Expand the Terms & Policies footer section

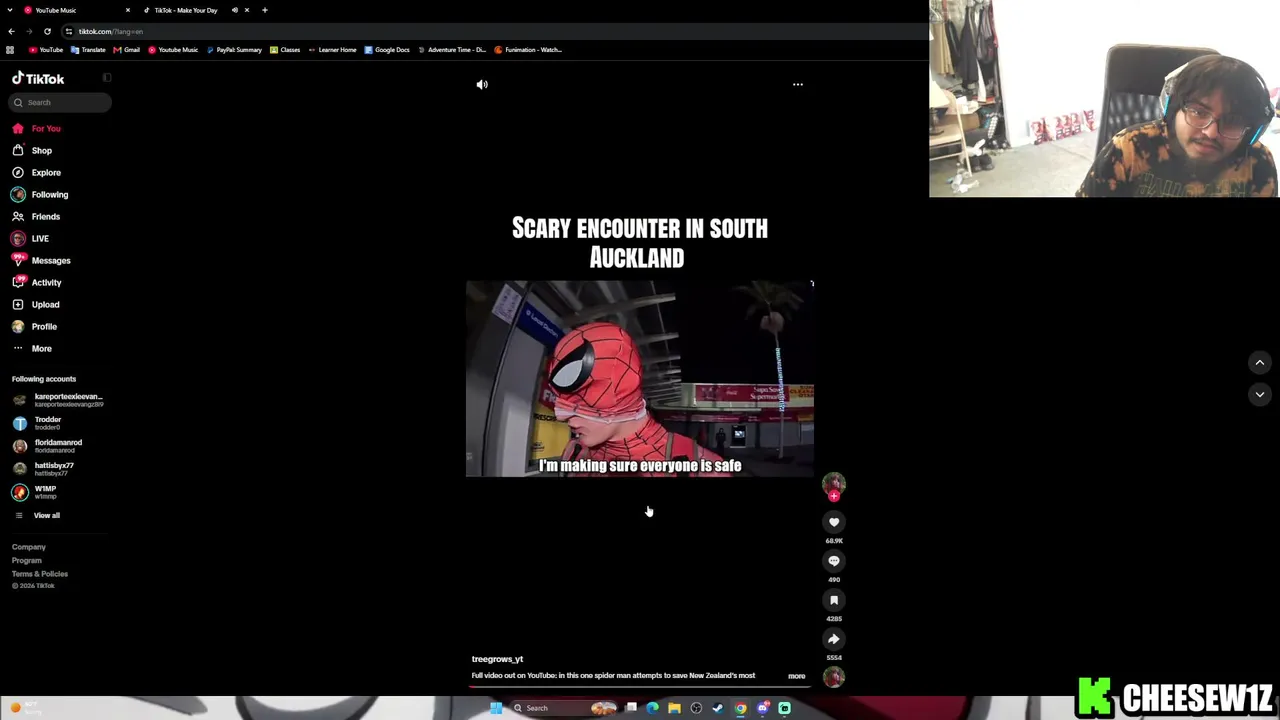(40, 574)
